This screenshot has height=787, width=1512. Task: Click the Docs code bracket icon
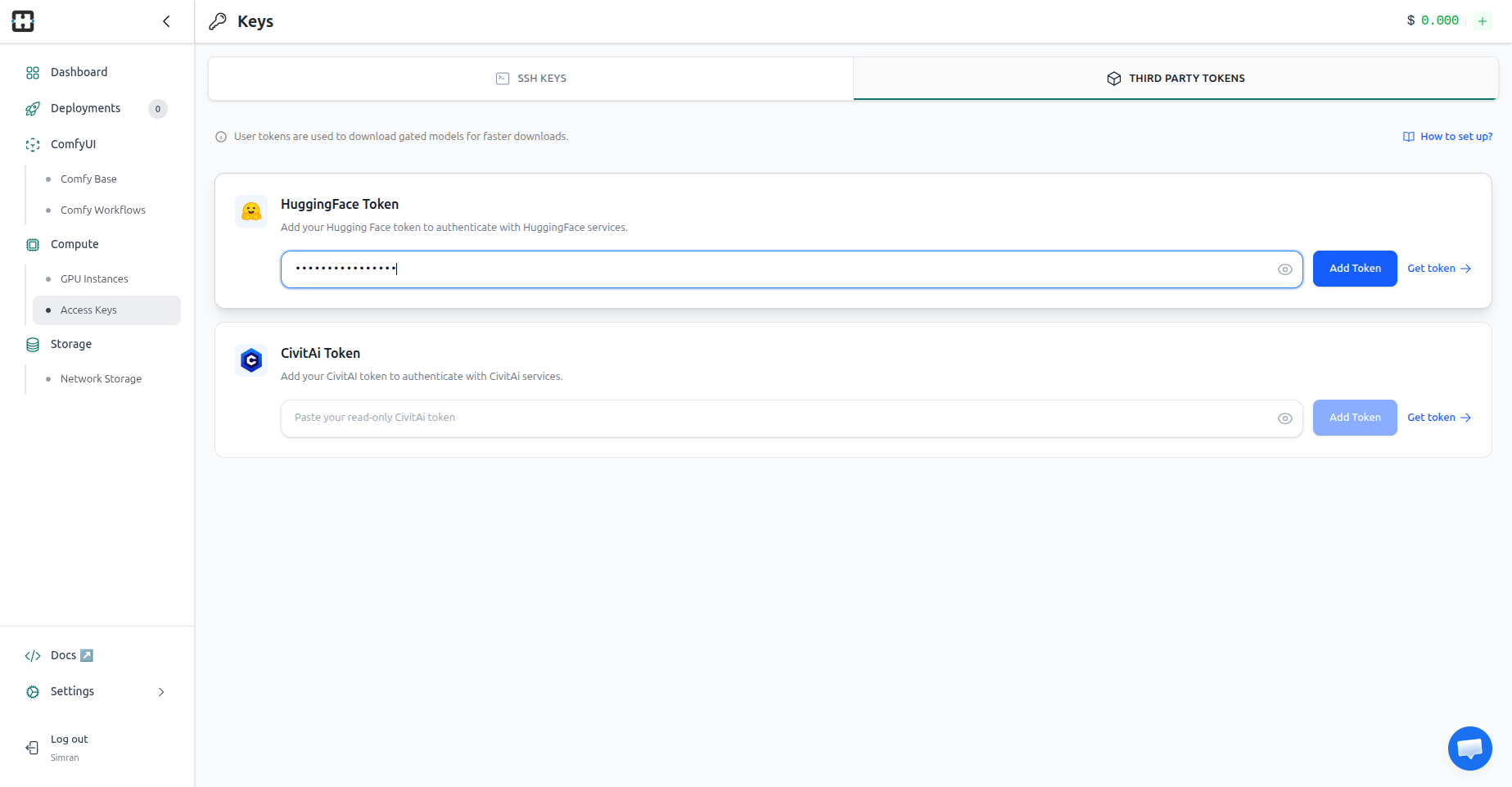(33, 656)
